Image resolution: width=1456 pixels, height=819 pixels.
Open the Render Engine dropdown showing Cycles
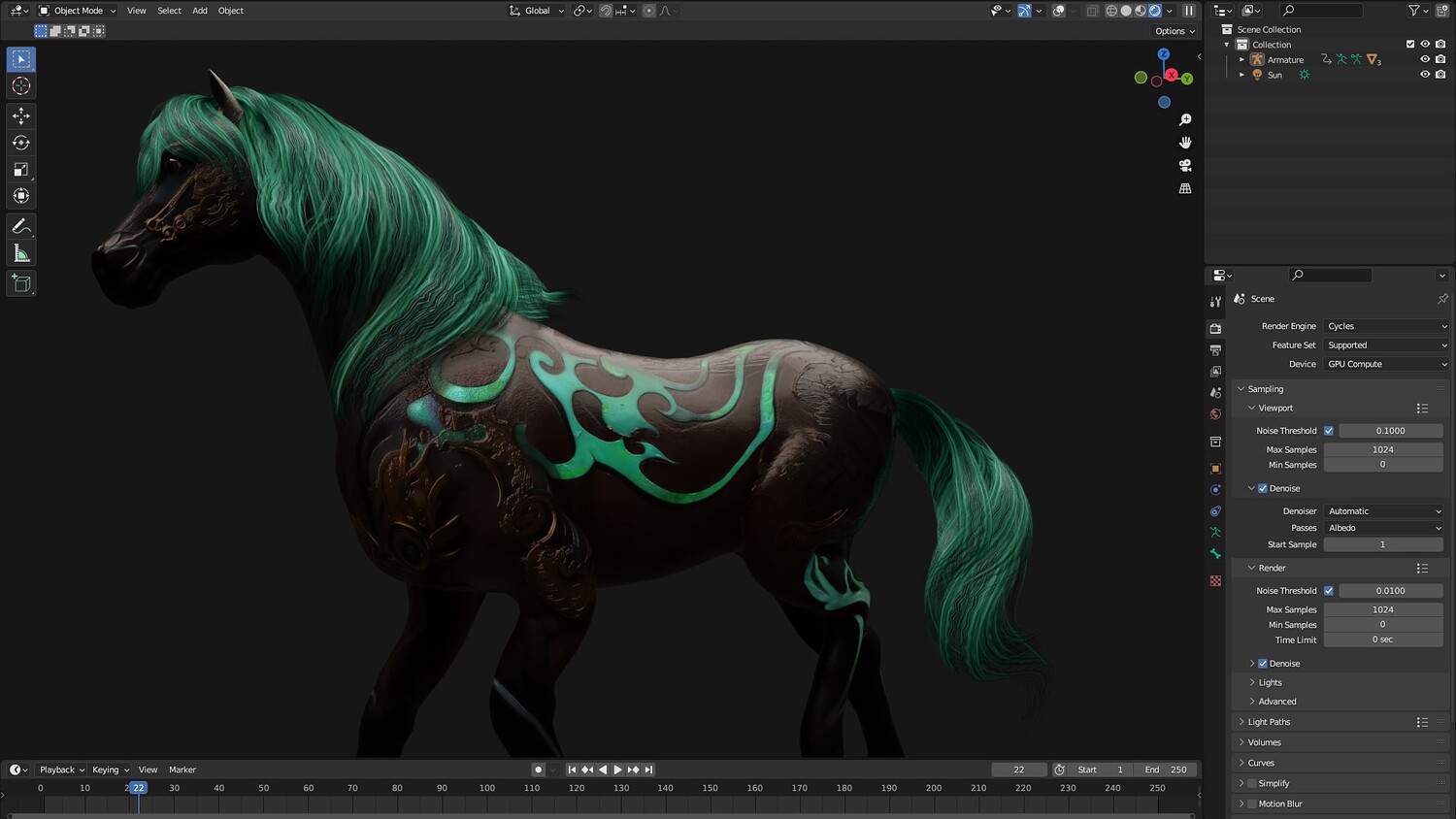(x=1386, y=326)
